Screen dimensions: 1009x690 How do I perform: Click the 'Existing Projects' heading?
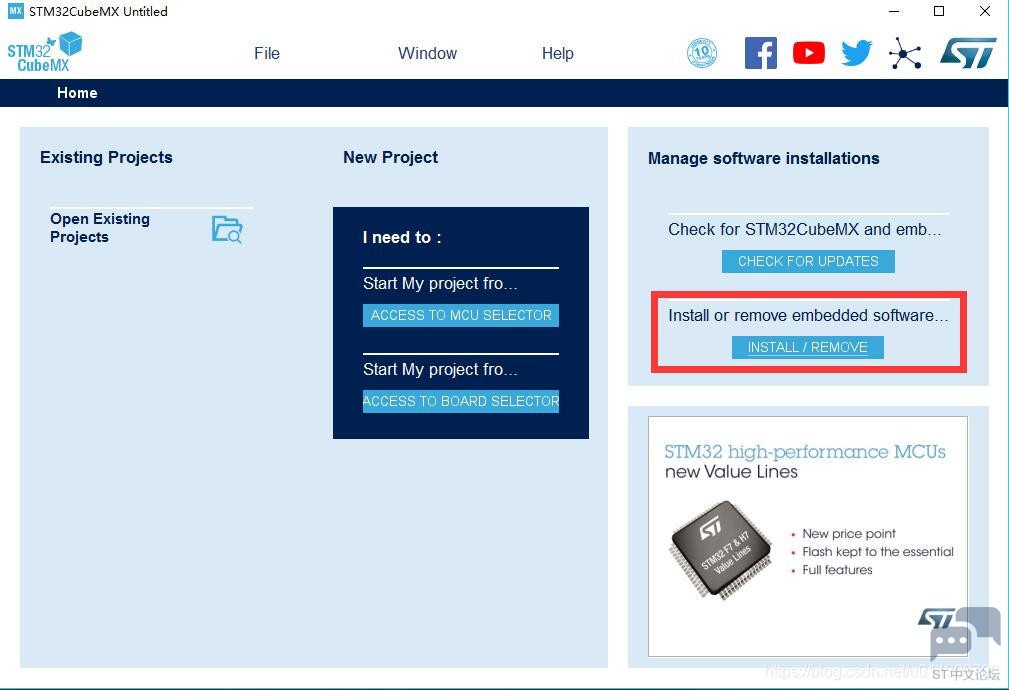(106, 157)
